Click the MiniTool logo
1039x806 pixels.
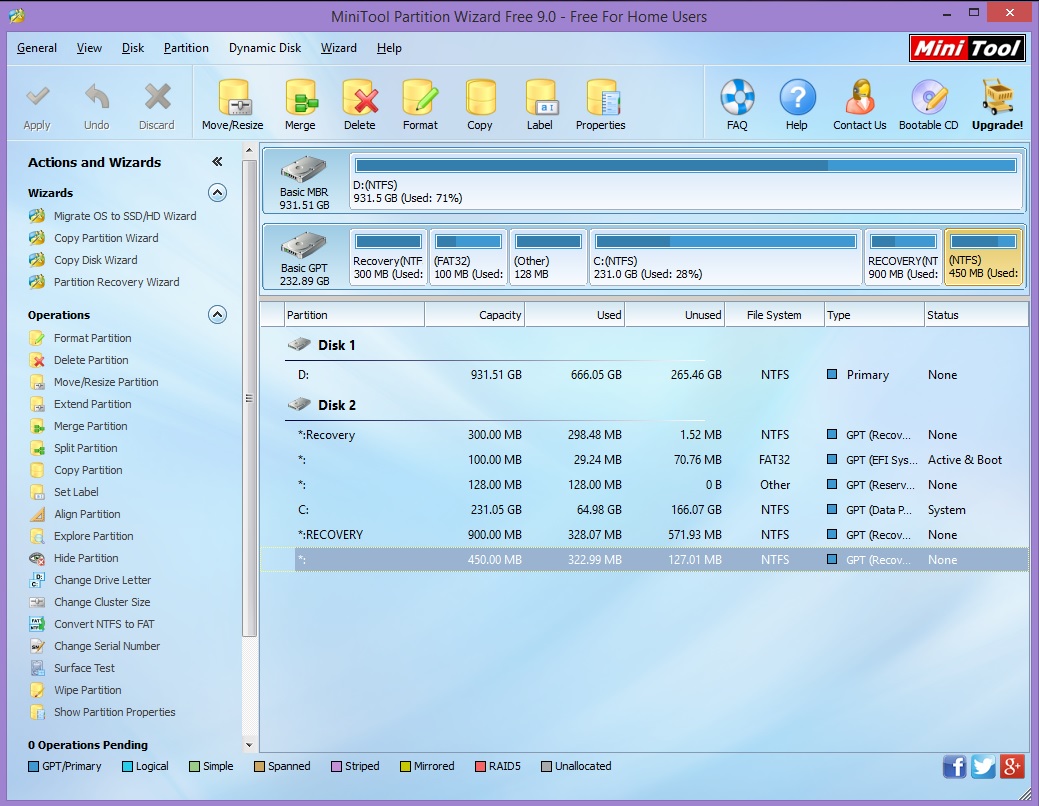[x=967, y=48]
